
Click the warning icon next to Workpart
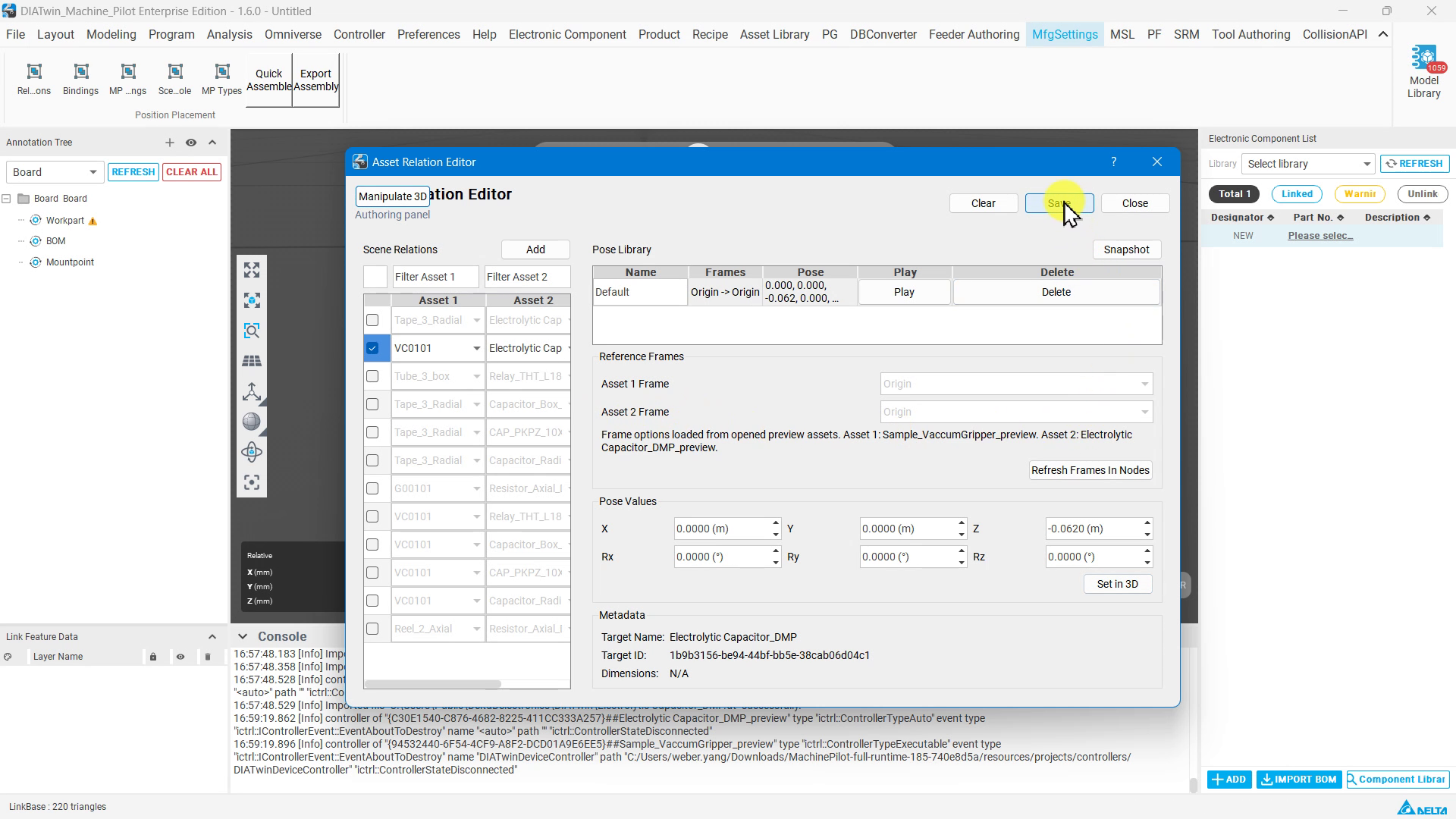93,221
